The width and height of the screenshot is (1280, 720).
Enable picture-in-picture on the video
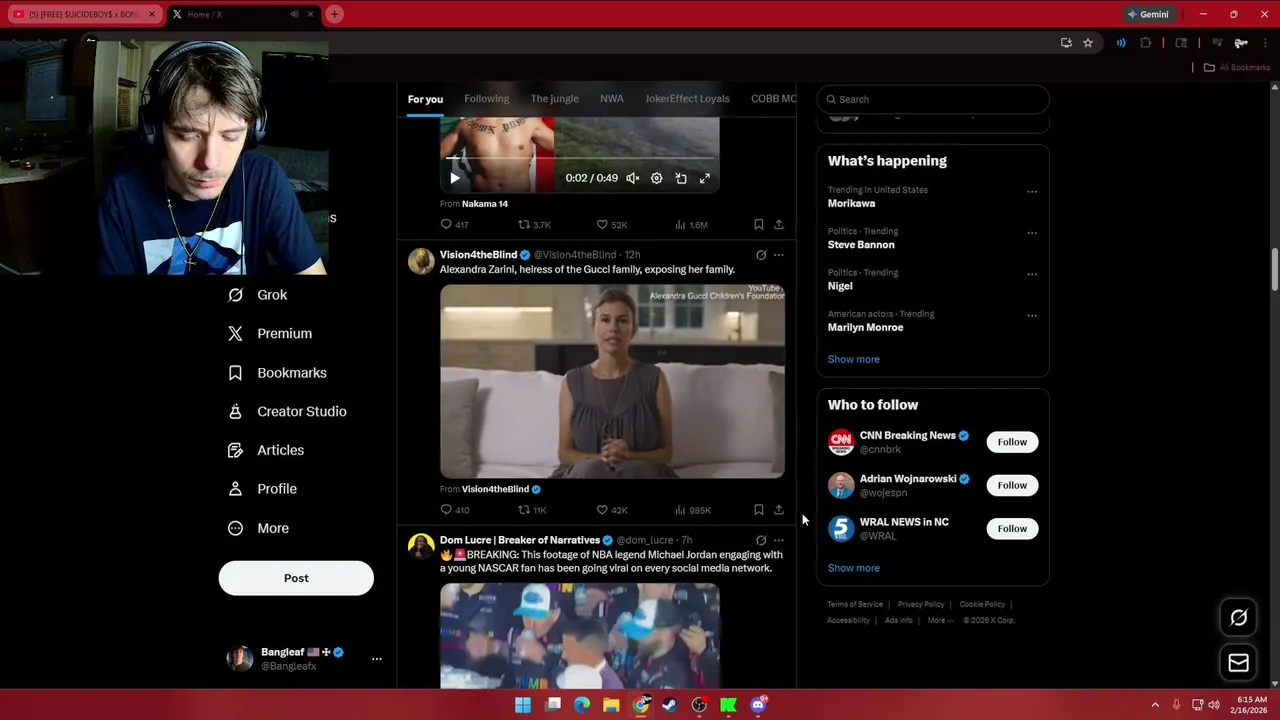point(681,178)
